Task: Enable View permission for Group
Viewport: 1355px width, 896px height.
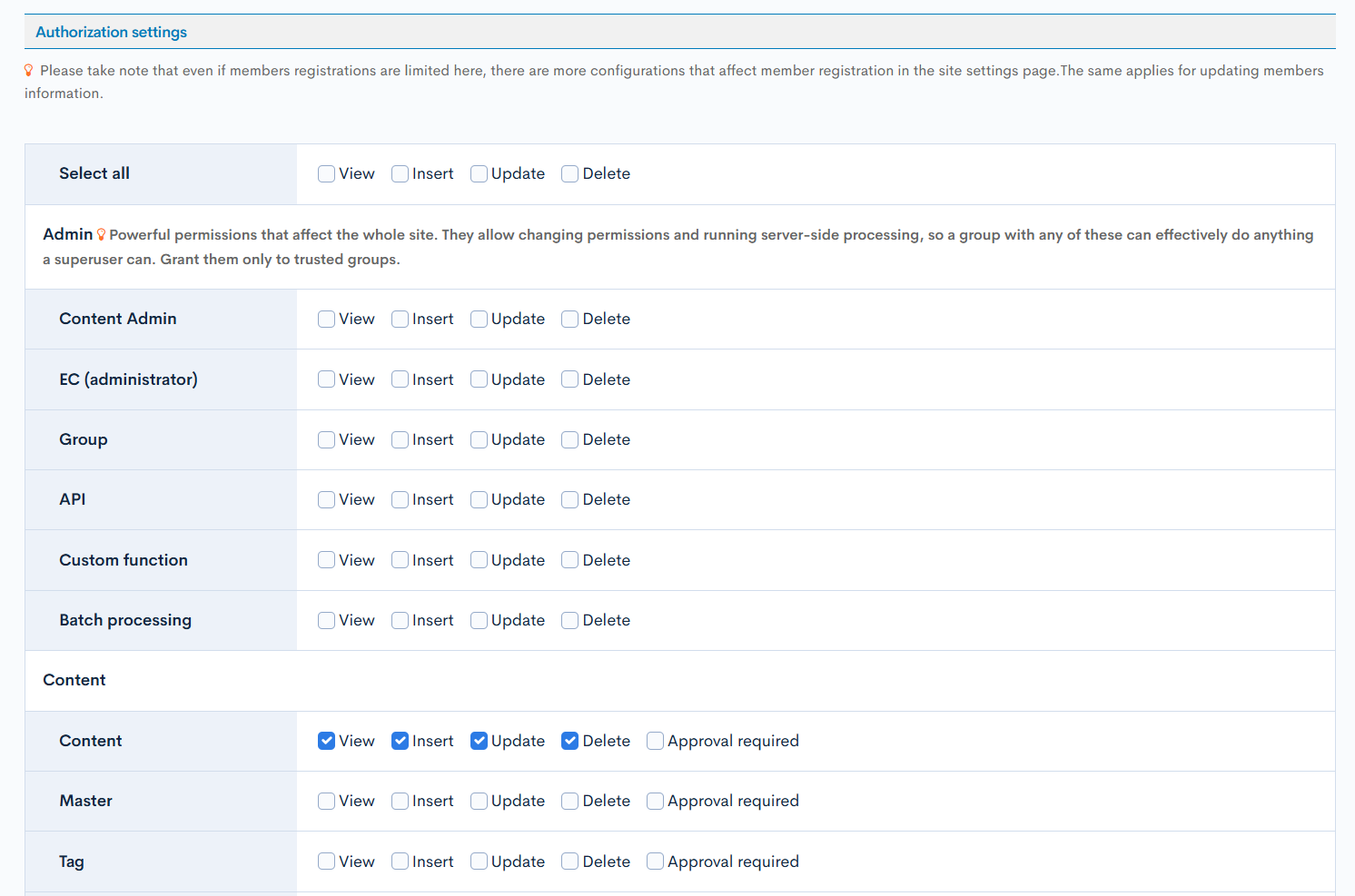Action: [x=326, y=439]
